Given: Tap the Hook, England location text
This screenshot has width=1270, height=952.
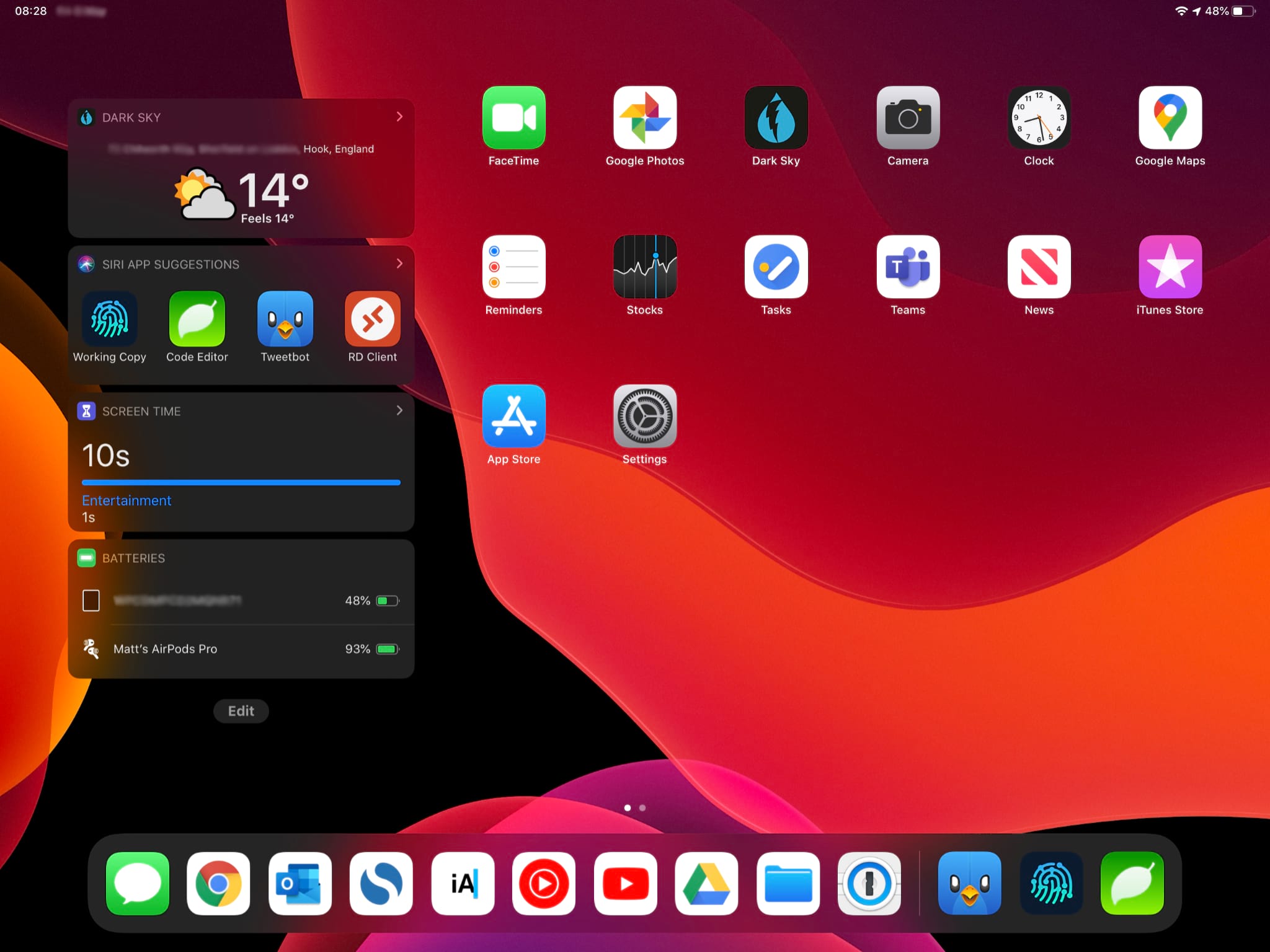Looking at the screenshot, I should 339,149.
